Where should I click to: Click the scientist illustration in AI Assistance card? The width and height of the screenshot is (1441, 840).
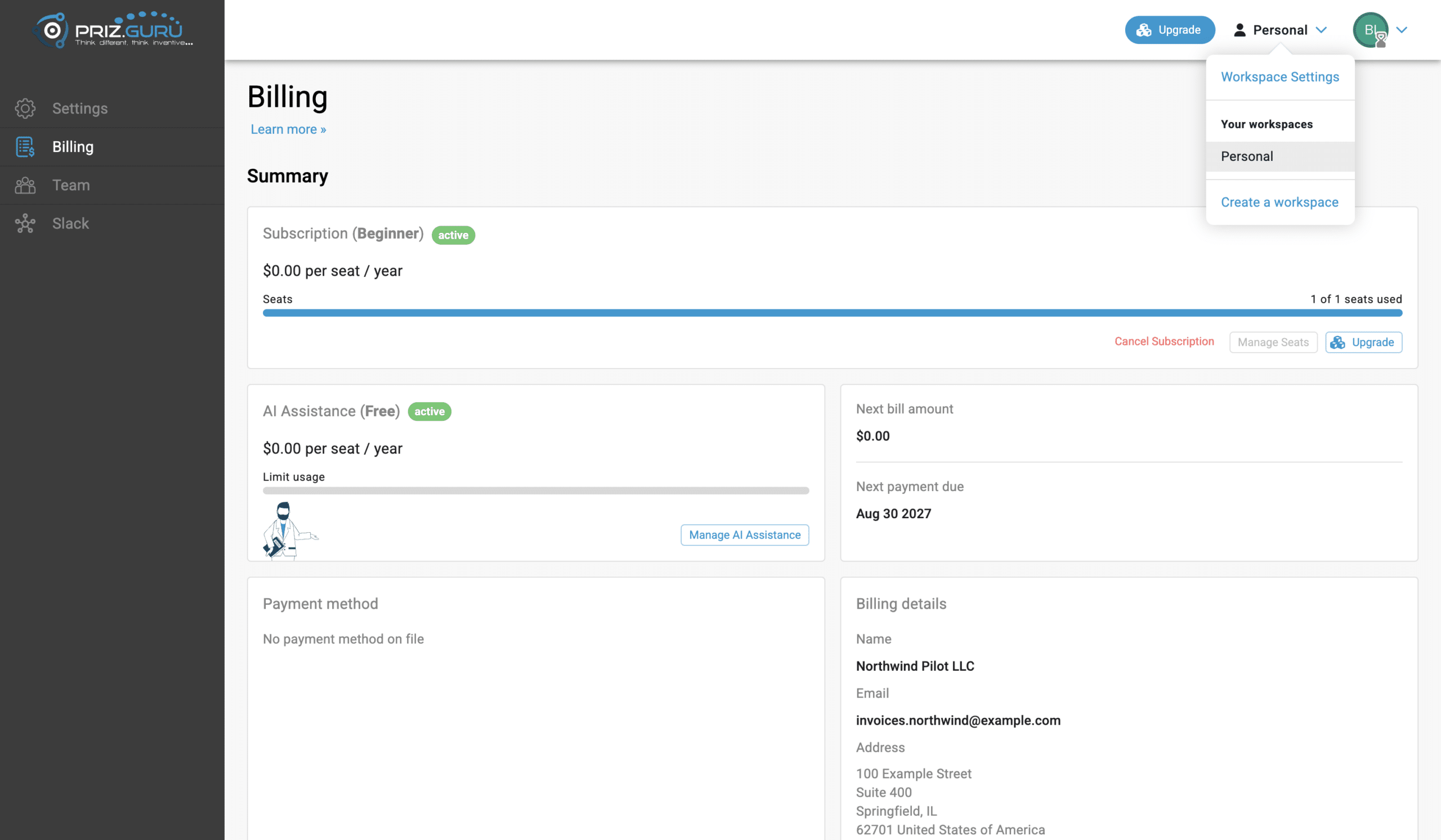coord(289,531)
